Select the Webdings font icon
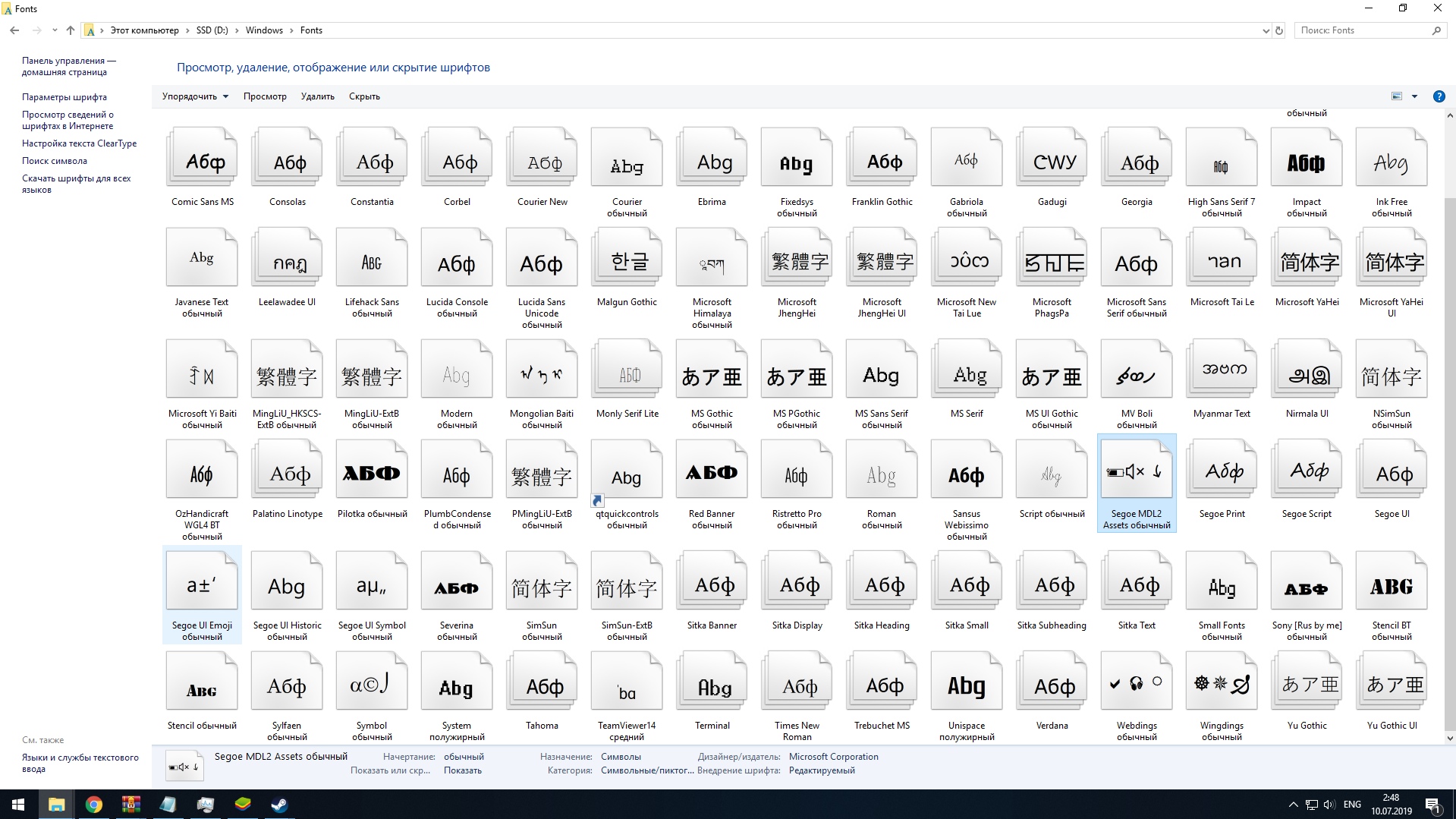Screen dimensions: 1456x819 point(1137,685)
